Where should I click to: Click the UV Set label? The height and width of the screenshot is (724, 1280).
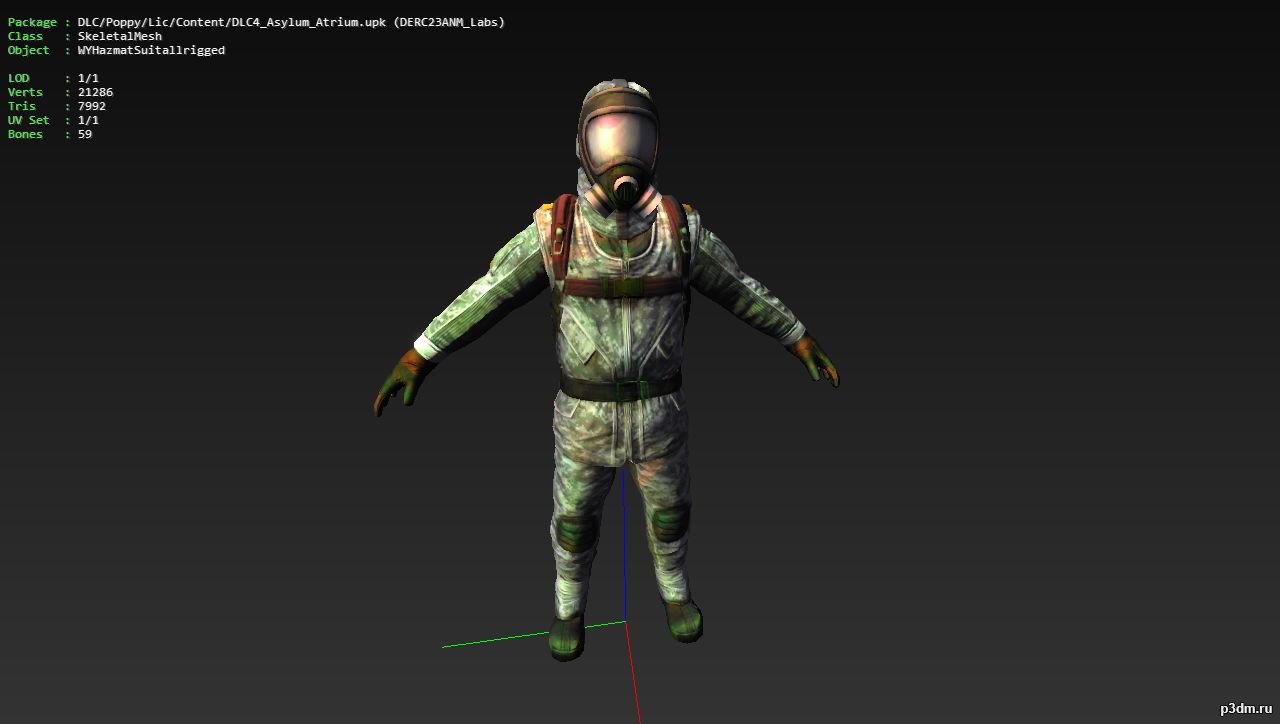(28, 120)
